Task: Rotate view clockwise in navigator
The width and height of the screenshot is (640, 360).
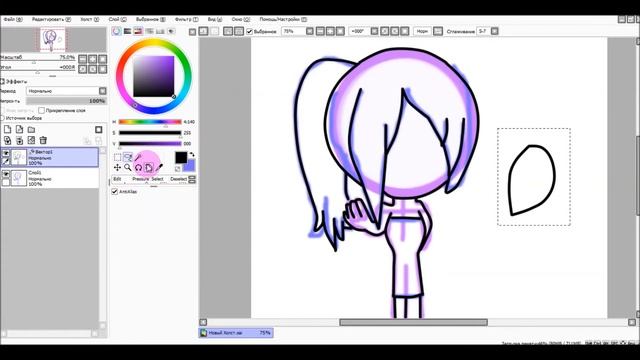Action: 93,69
